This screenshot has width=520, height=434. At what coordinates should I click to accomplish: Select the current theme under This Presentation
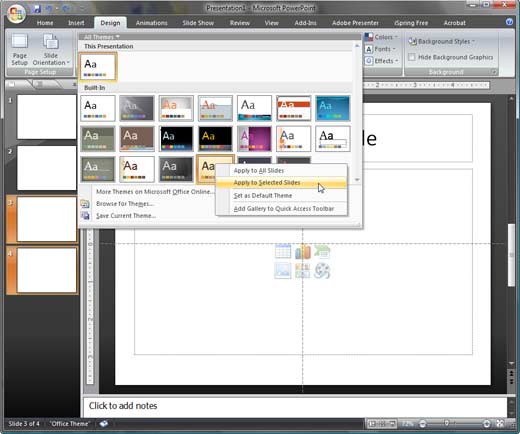tap(98, 67)
